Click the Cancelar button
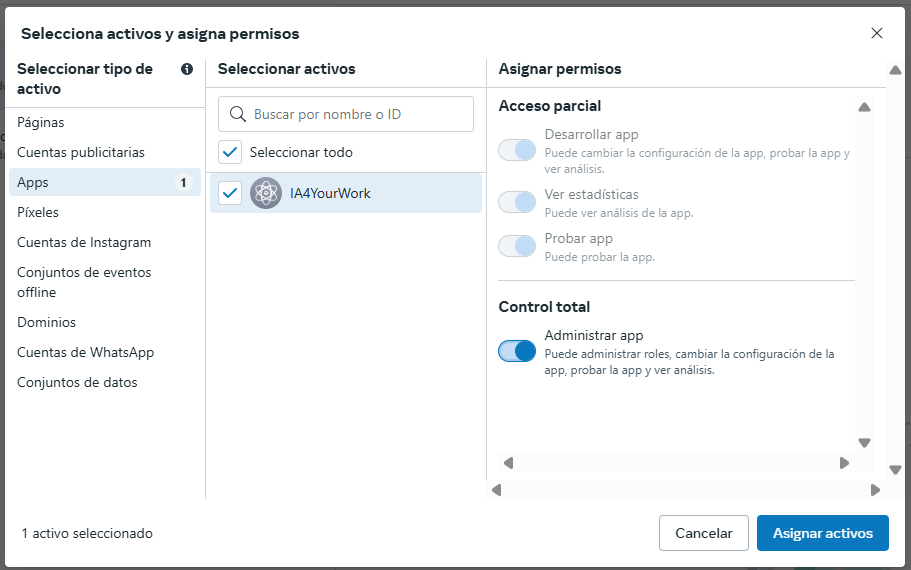This screenshot has width=911, height=570. (x=704, y=533)
